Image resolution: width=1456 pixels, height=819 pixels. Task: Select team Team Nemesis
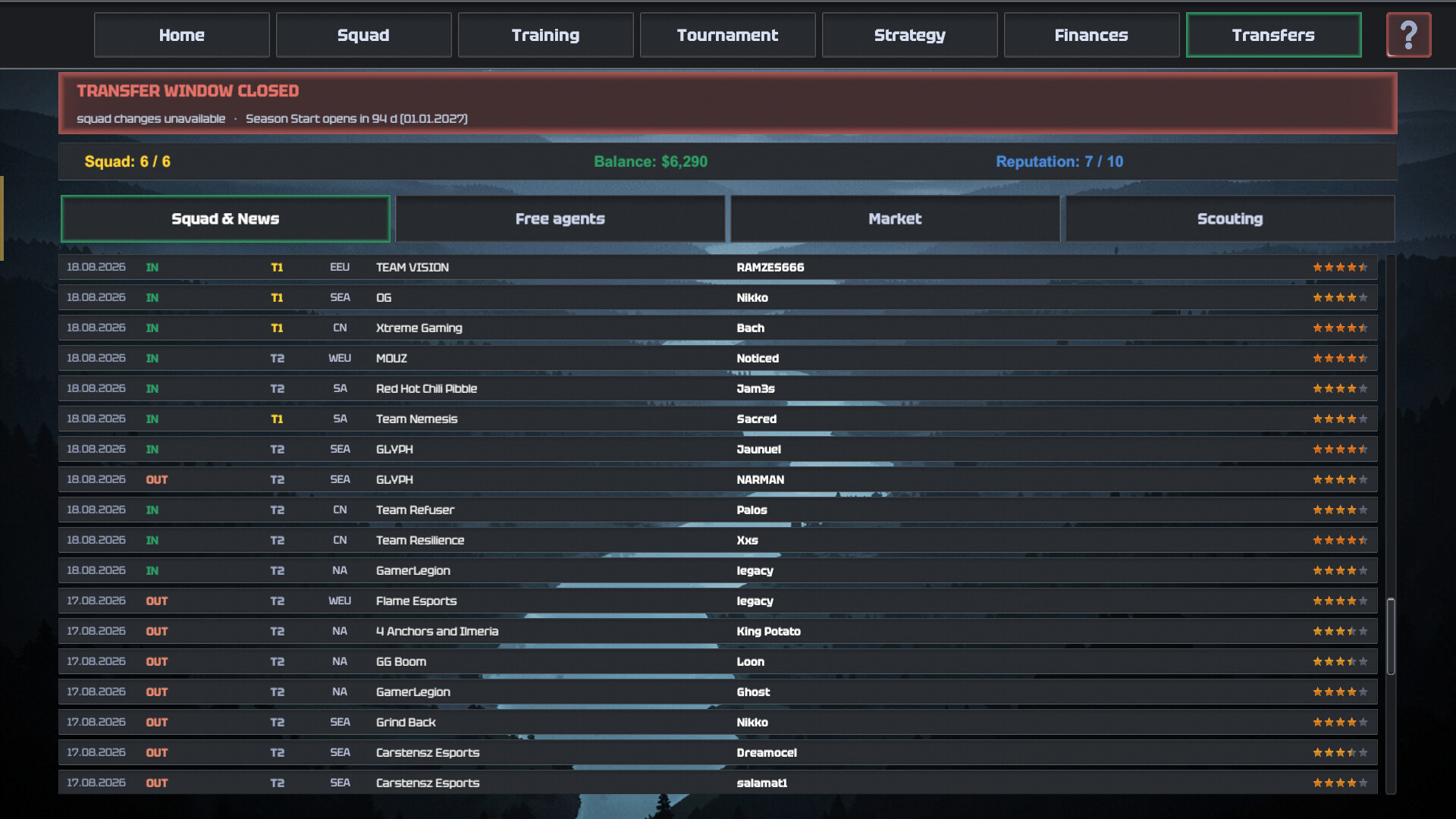(417, 419)
